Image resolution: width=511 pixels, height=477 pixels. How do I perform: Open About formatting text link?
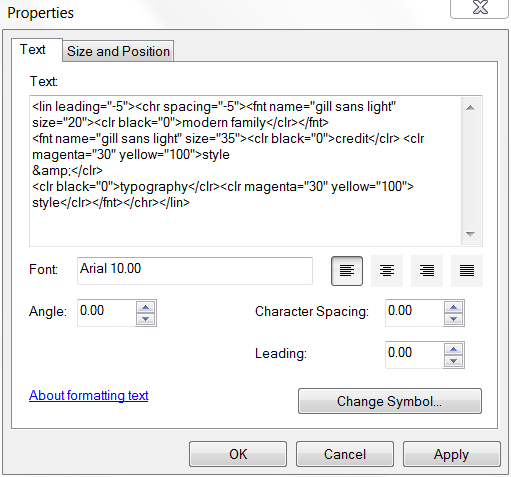[x=89, y=396]
